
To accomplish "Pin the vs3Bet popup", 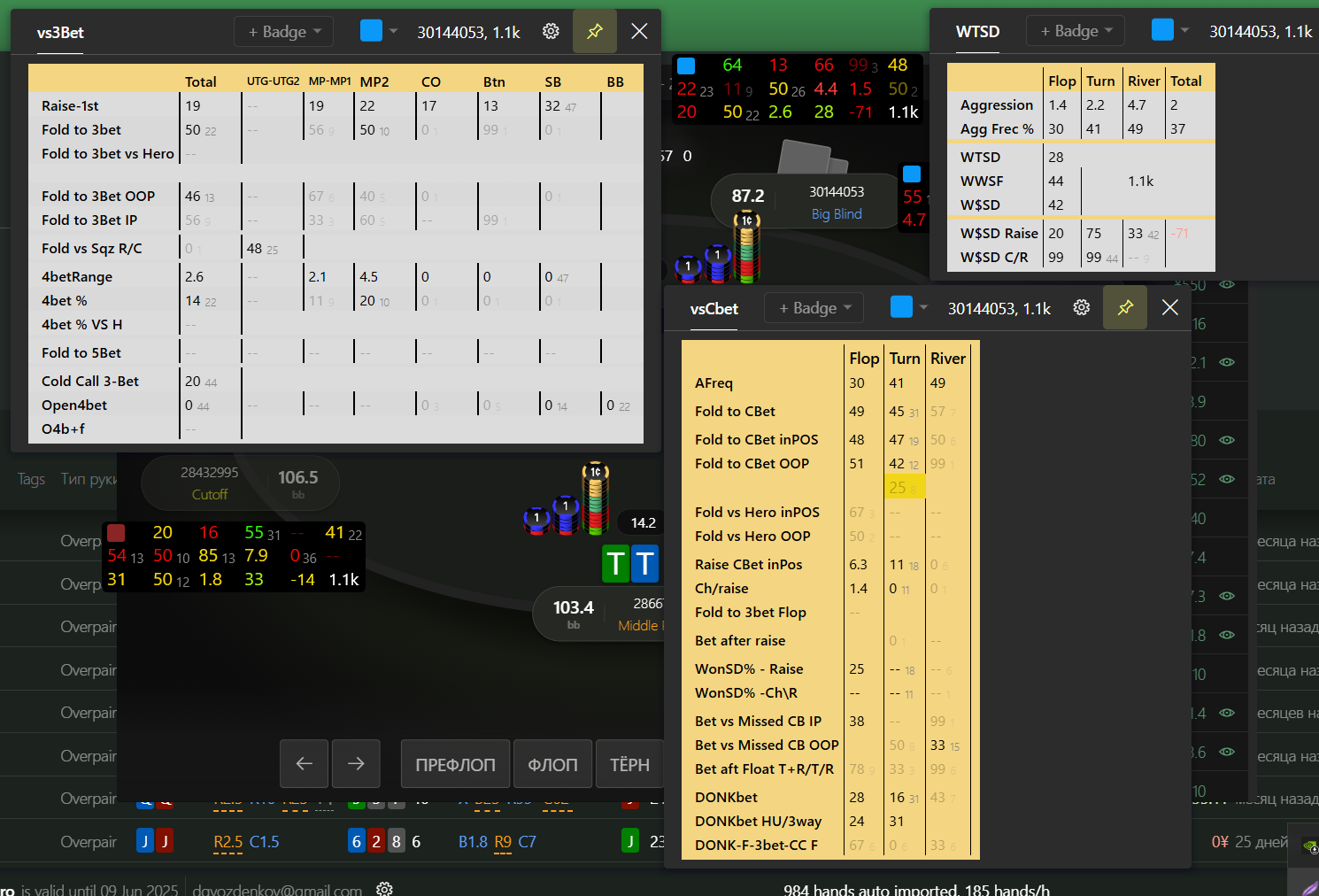I will [595, 31].
